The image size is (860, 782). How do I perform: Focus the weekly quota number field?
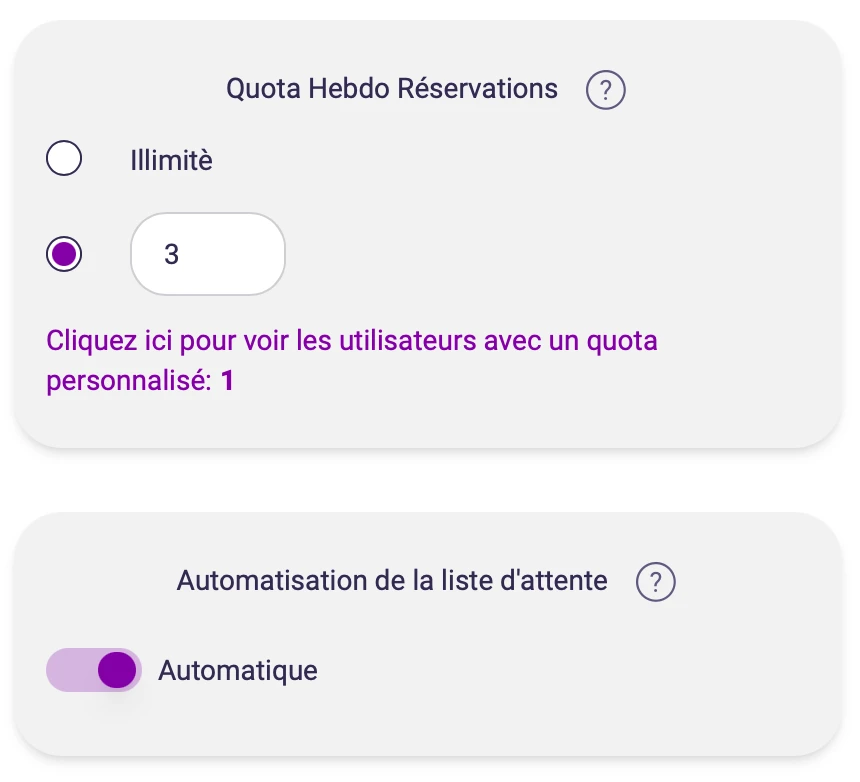point(208,254)
